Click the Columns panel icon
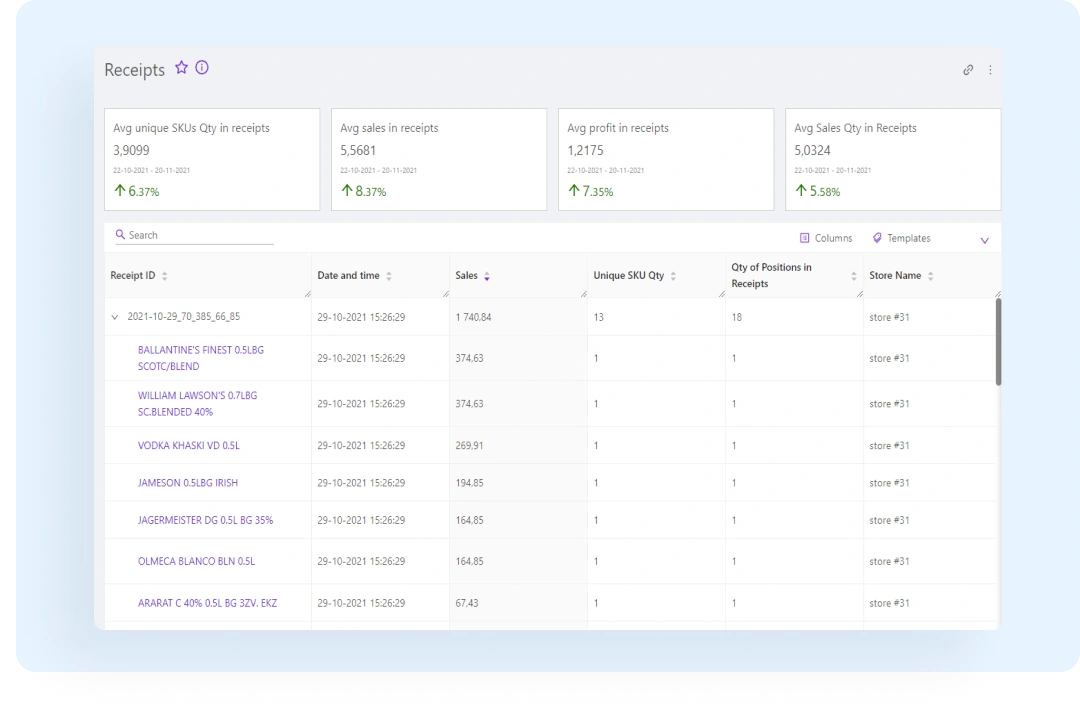Screen dimensions: 1080x718 (804, 238)
